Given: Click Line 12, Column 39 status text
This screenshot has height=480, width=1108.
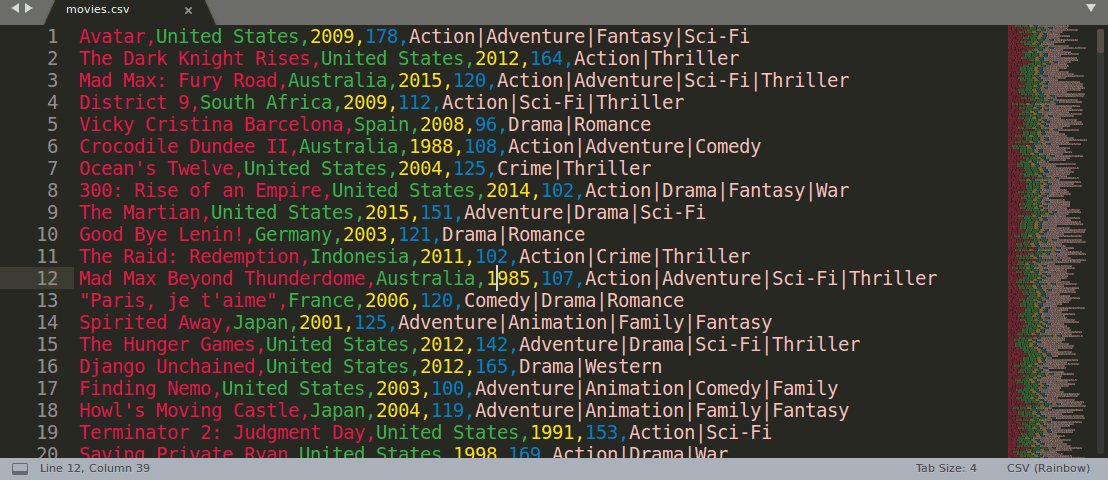Looking at the screenshot, I should (x=95, y=469).
